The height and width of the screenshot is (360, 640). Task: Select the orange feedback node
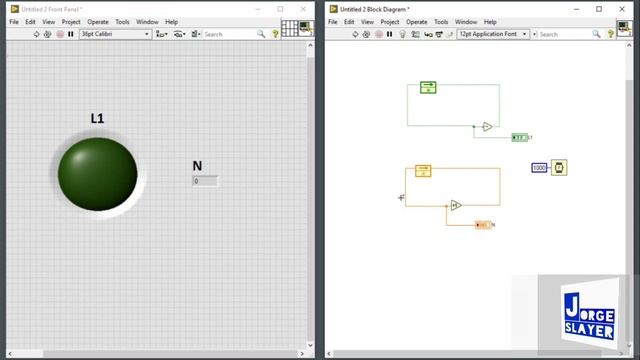[423, 171]
